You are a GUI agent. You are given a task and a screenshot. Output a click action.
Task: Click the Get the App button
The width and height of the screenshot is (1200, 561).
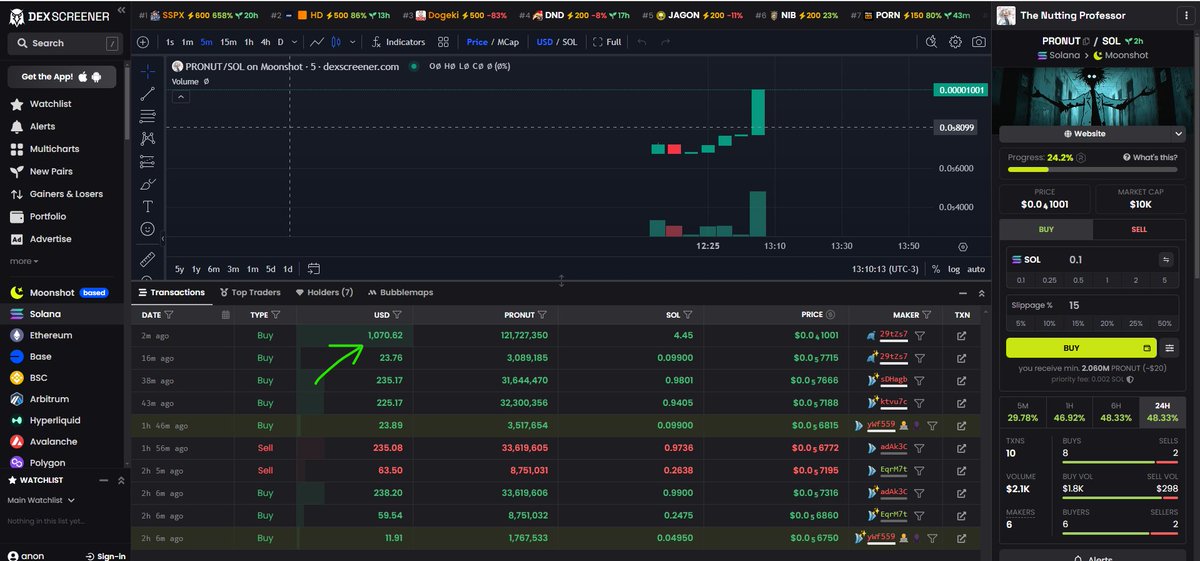(x=62, y=77)
